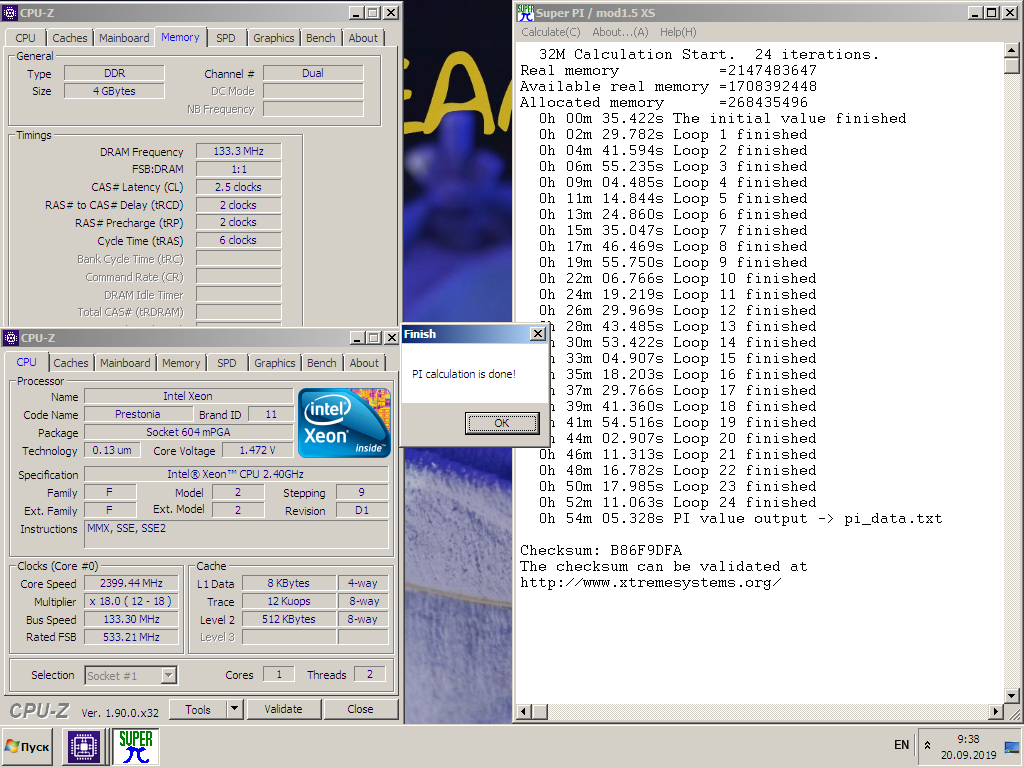Screen dimensions: 1024x768
Task: Switch to Bench tab in upper CPU-Z
Action: 321,38
